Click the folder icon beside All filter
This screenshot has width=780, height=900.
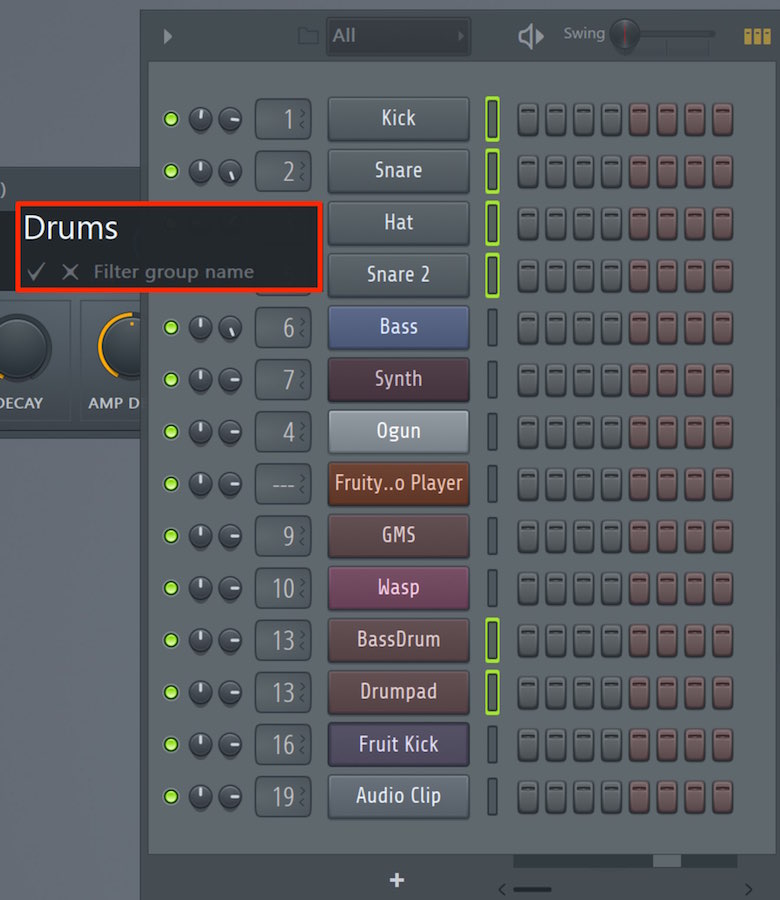[x=309, y=36]
